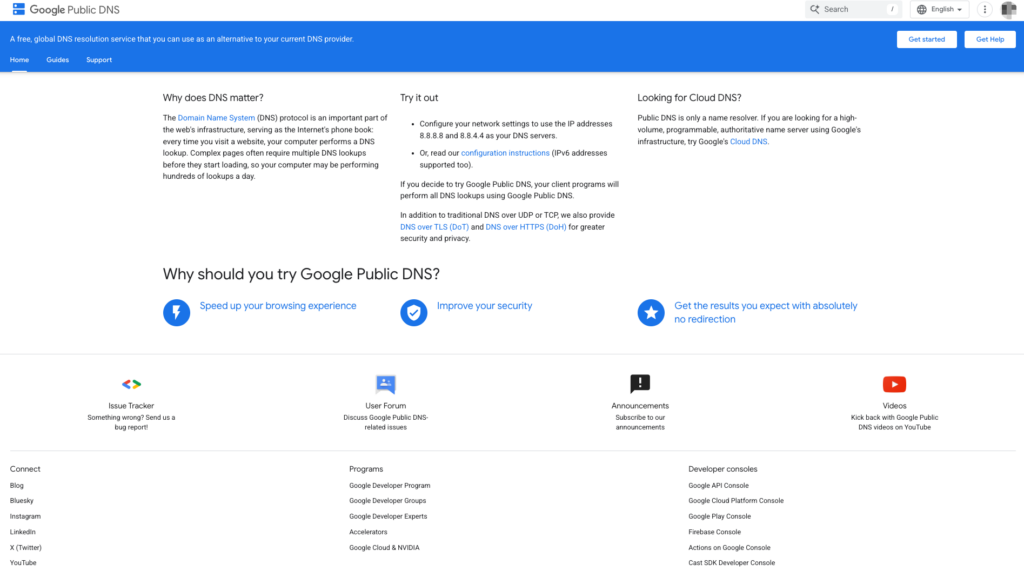Viewport: 1024px width, 571px height.
Task: Click the star no-redirection icon
Action: [651, 312]
